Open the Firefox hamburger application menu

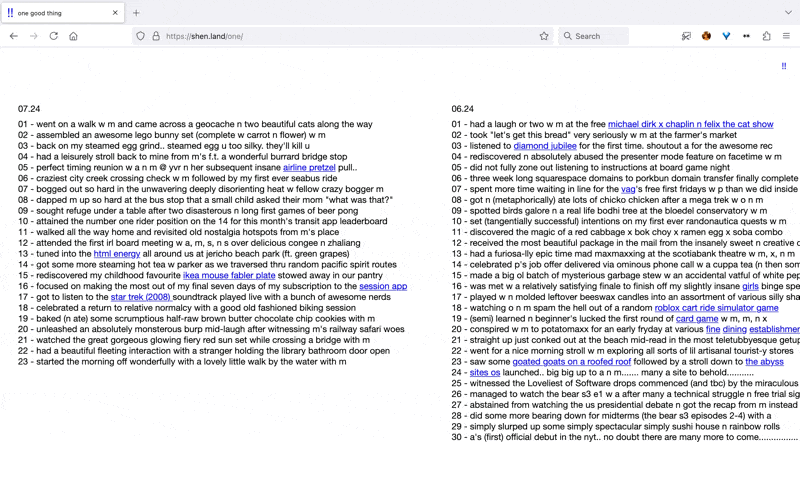click(787, 36)
